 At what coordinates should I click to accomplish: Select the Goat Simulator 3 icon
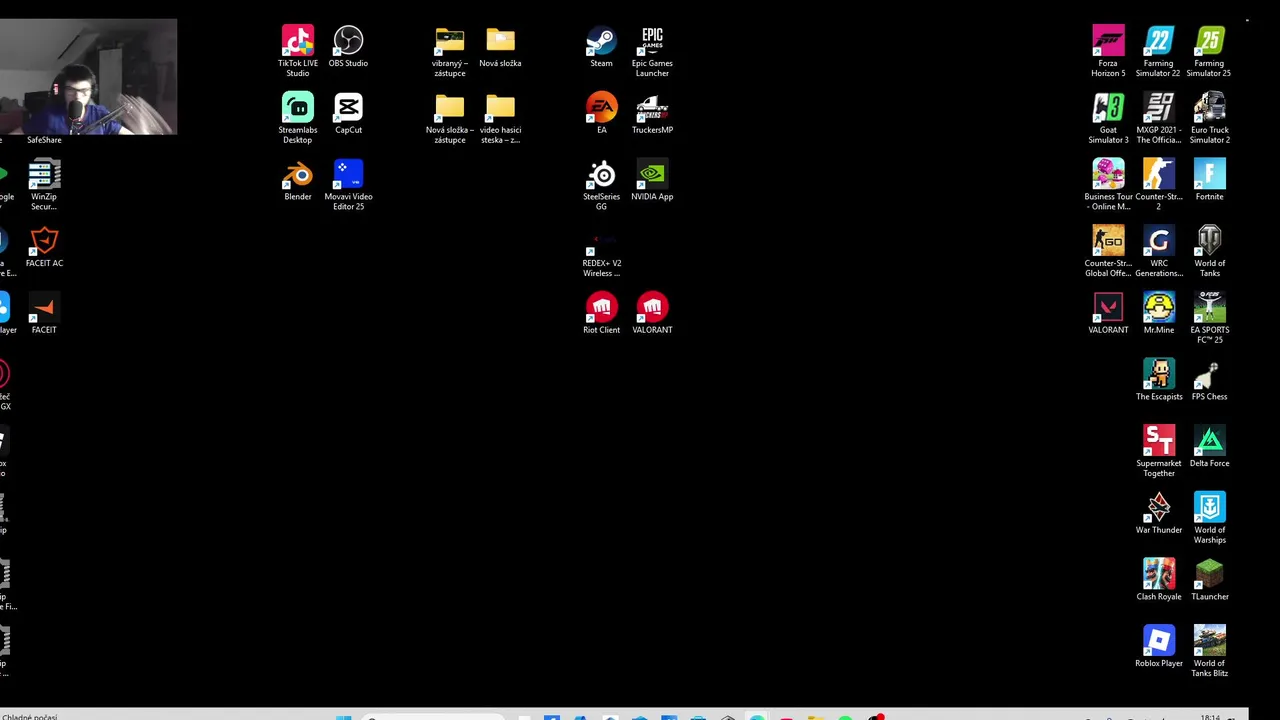point(1108,108)
